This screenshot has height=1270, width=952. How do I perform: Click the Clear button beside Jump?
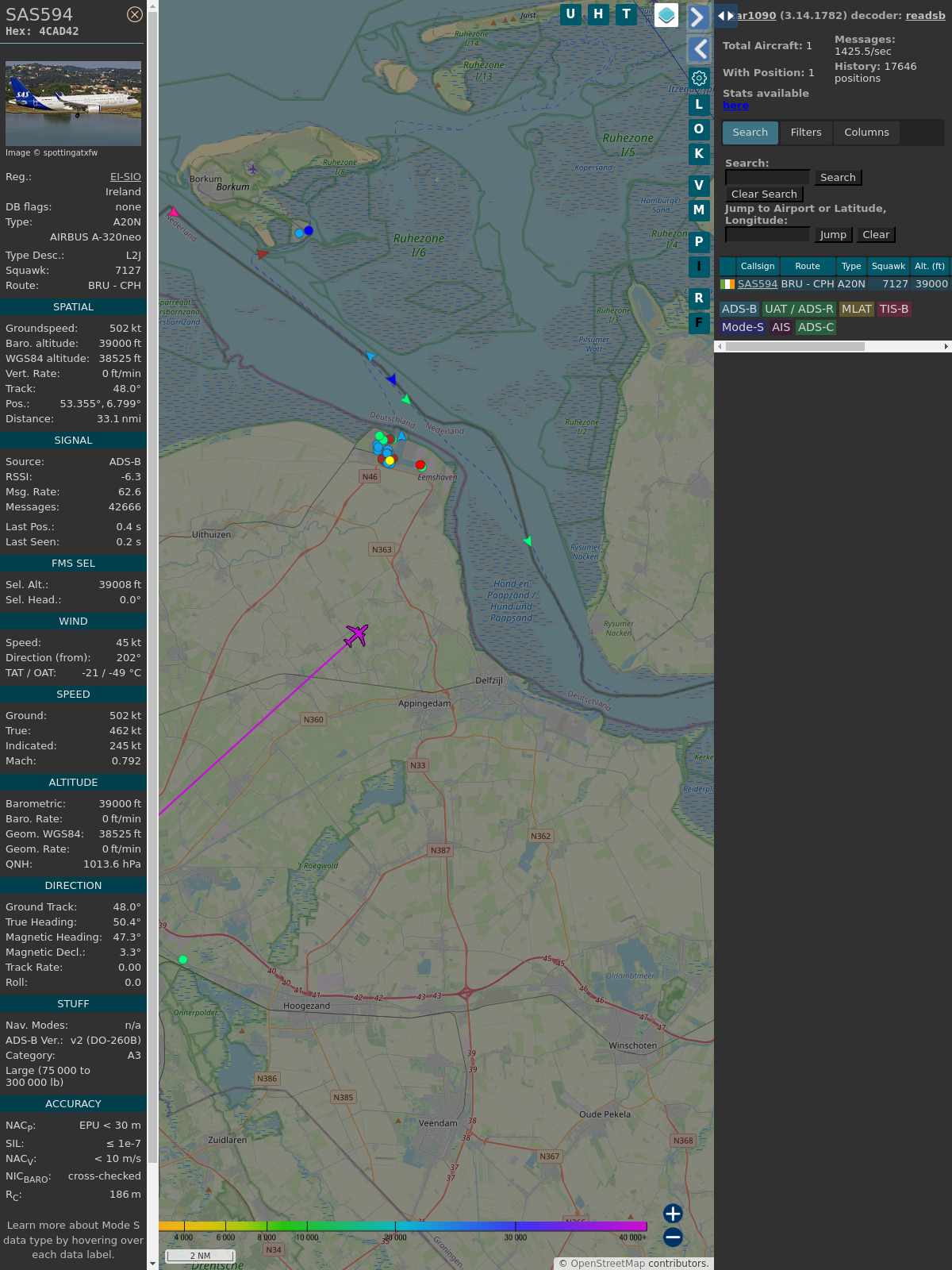tap(876, 235)
